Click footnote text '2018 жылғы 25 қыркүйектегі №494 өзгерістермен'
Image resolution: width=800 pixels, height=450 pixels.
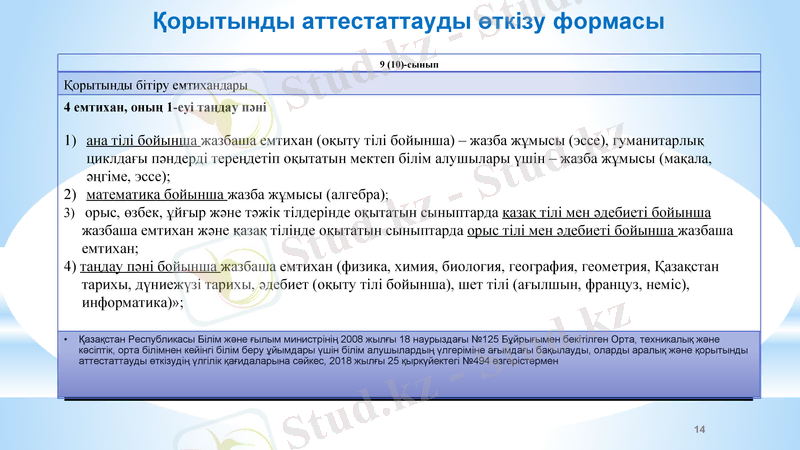pyautogui.click(x=444, y=361)
